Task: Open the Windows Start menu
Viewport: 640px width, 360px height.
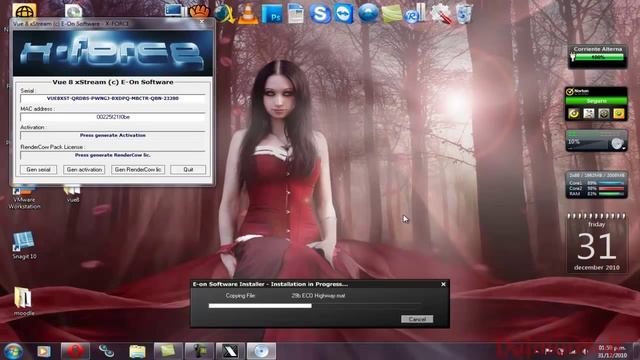Action: pos(13,351)
